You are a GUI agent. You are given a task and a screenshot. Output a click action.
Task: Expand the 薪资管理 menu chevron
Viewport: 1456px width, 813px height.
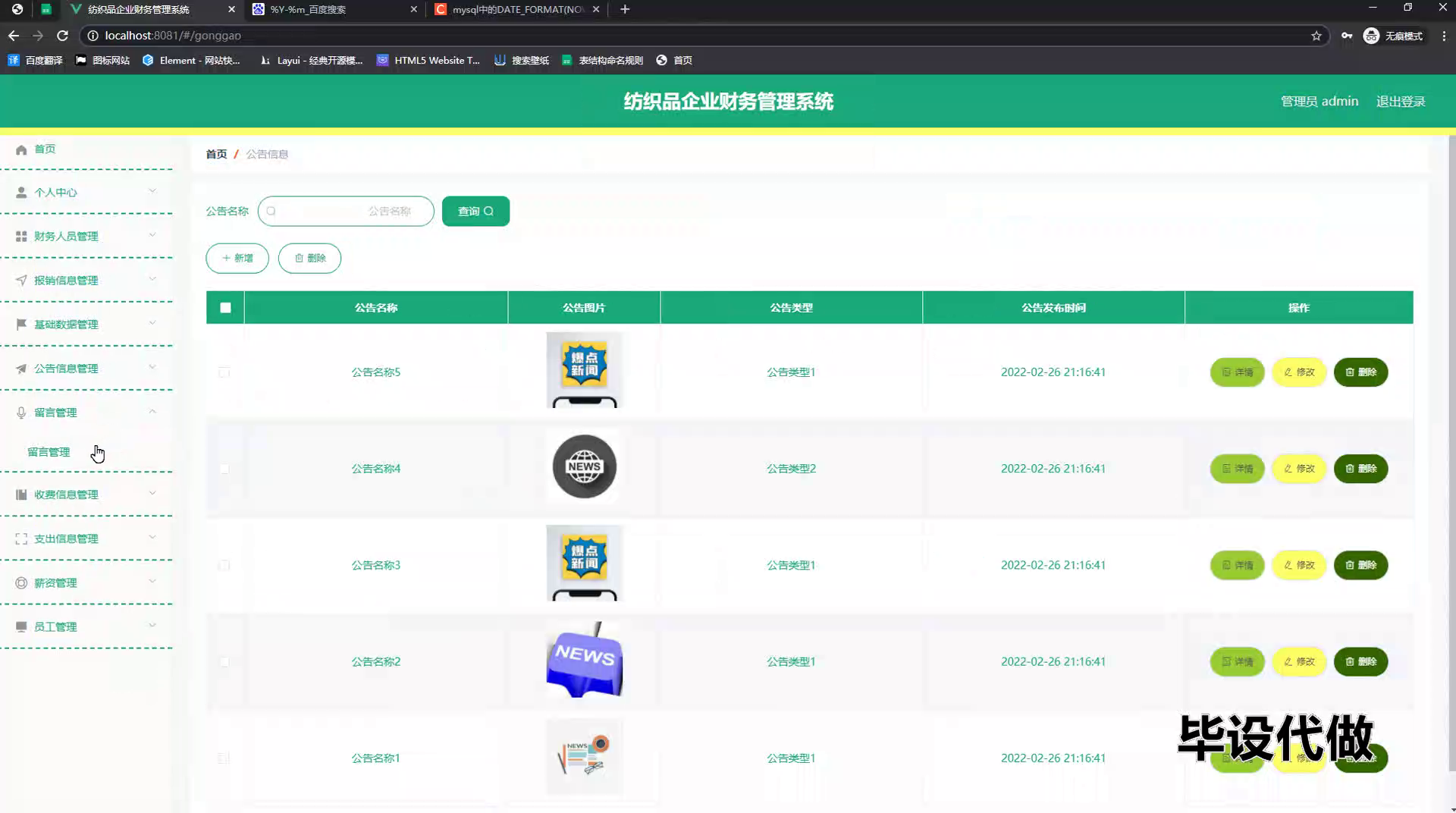coord(152,581)
